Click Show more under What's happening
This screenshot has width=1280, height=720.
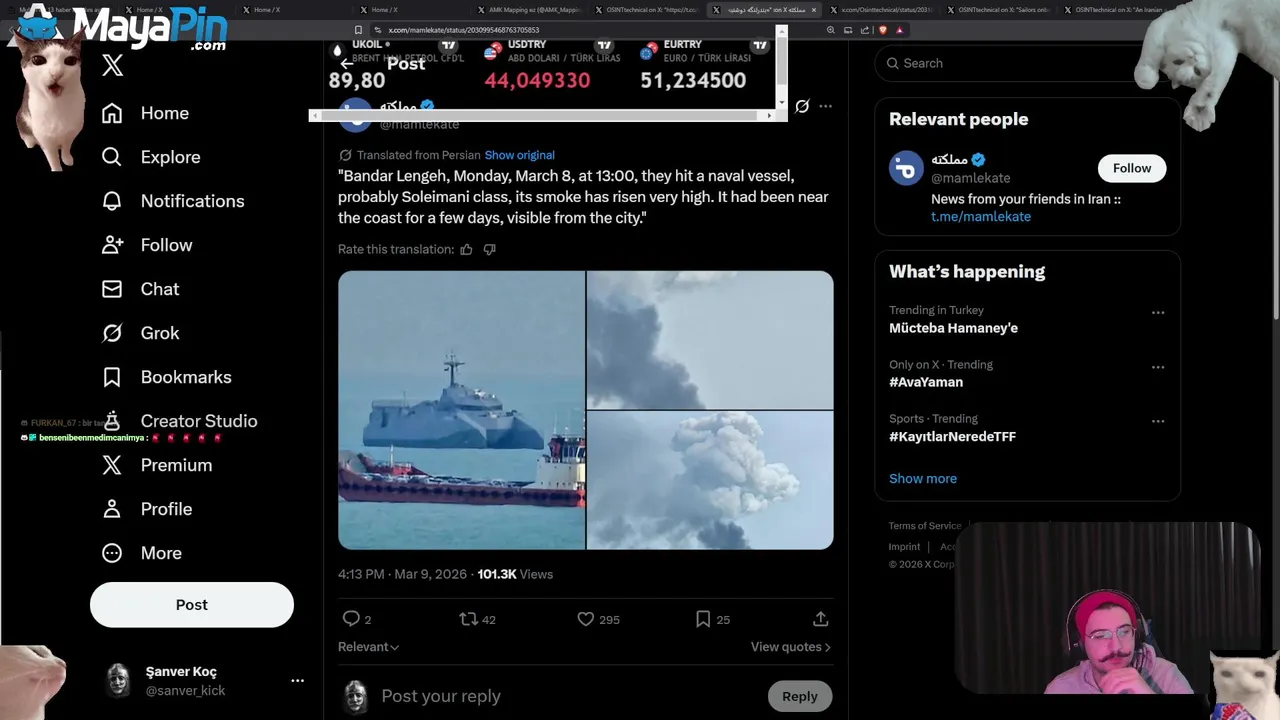click(923, 478)
